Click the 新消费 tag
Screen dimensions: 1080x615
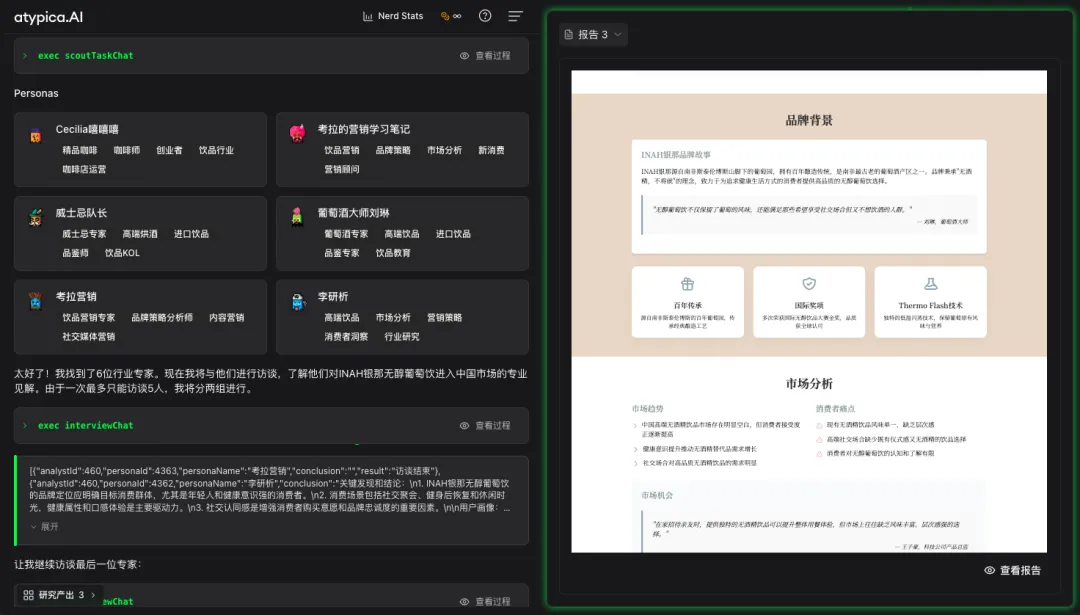point(491,150)
